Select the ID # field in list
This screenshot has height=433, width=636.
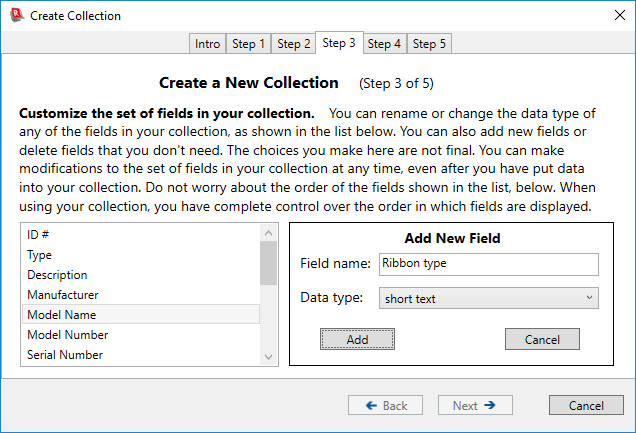(140, 234)
